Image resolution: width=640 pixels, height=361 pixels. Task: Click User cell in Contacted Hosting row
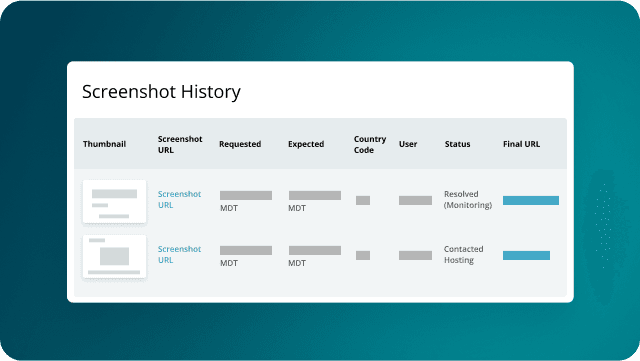[x=415, y=255]
